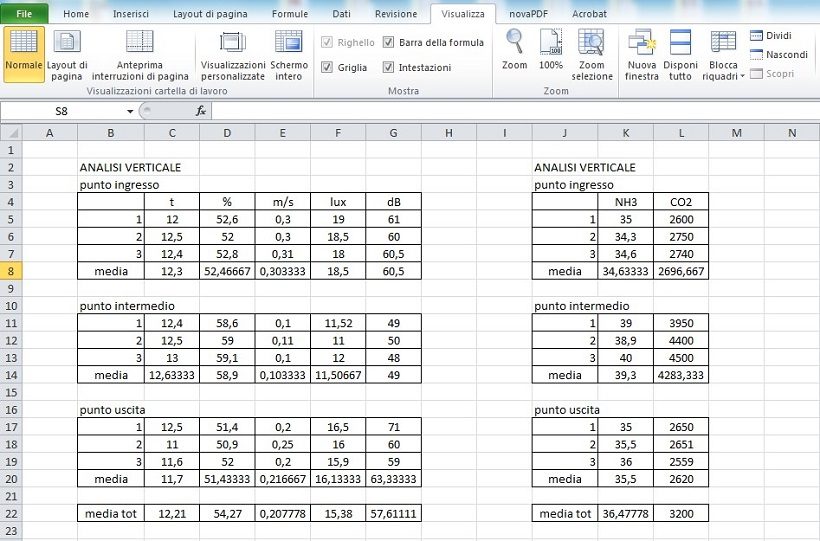Switch to the Formule tab
The height and width of the screenshot is (541, 820).
click(290, 14)
